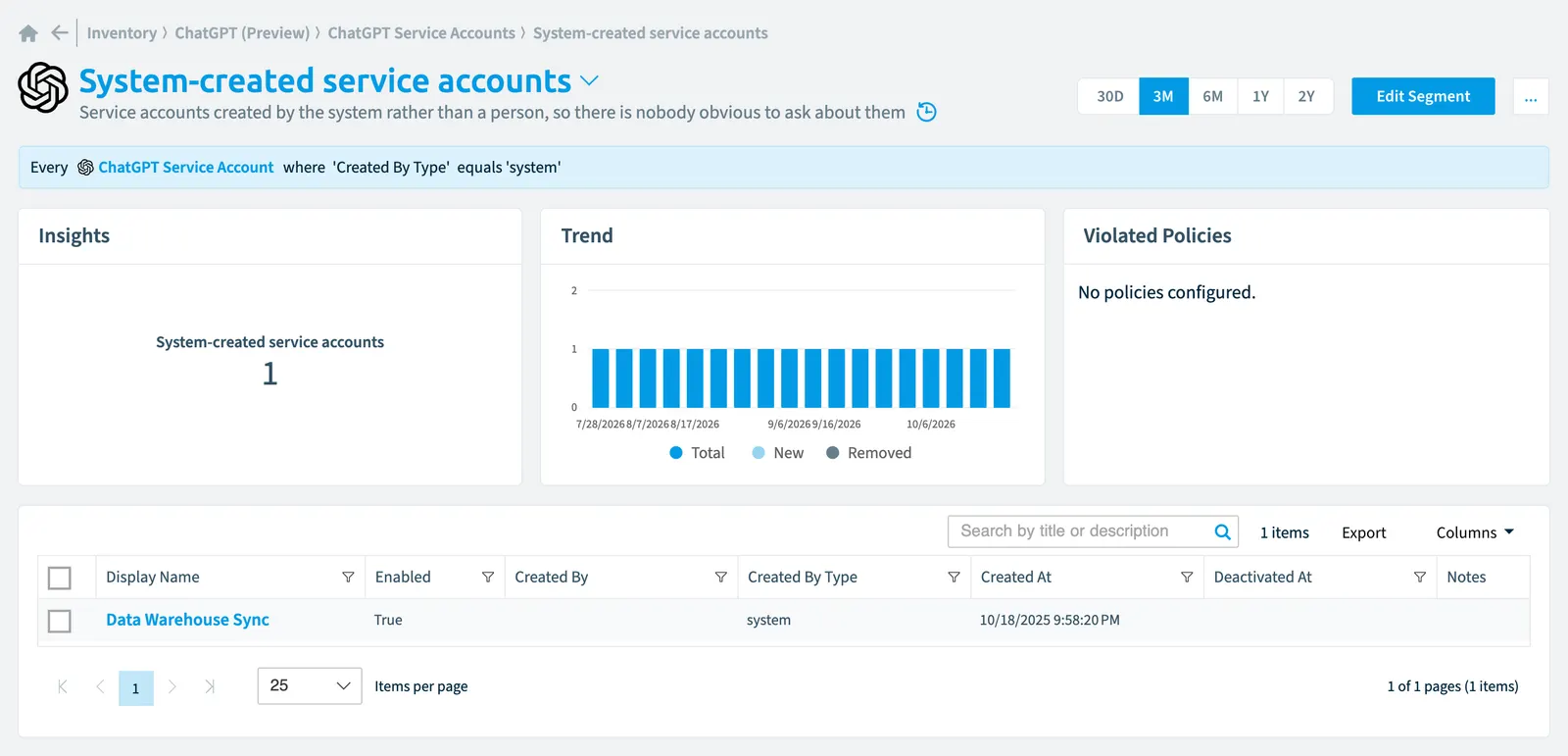Viewport: 1568px width, 756px height.
Task: Click the search magnifier icon
Action: click(x=1222, y=531)
